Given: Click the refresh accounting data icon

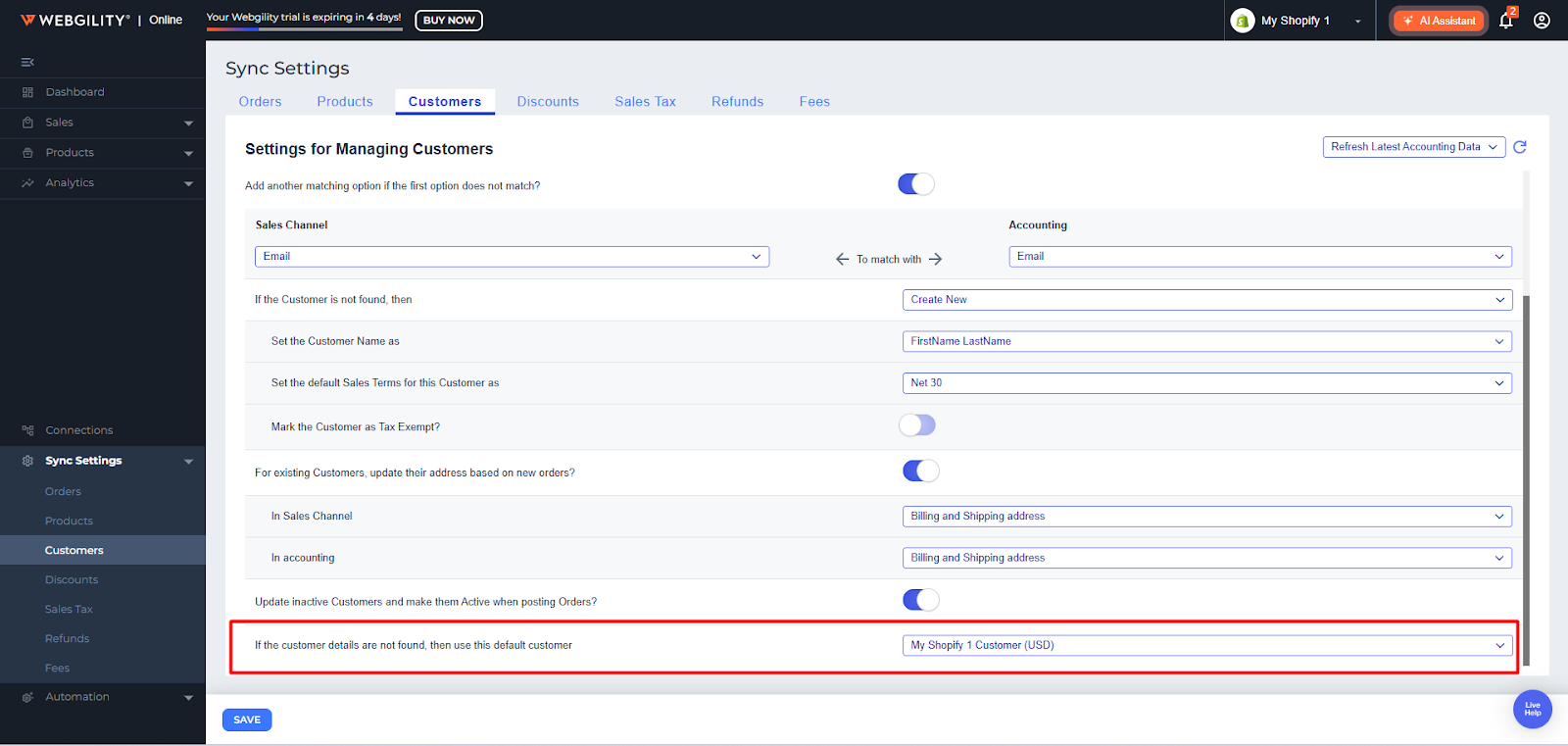Looking at the screenshot, I should pyautogui.click(x=1520, y=147).
